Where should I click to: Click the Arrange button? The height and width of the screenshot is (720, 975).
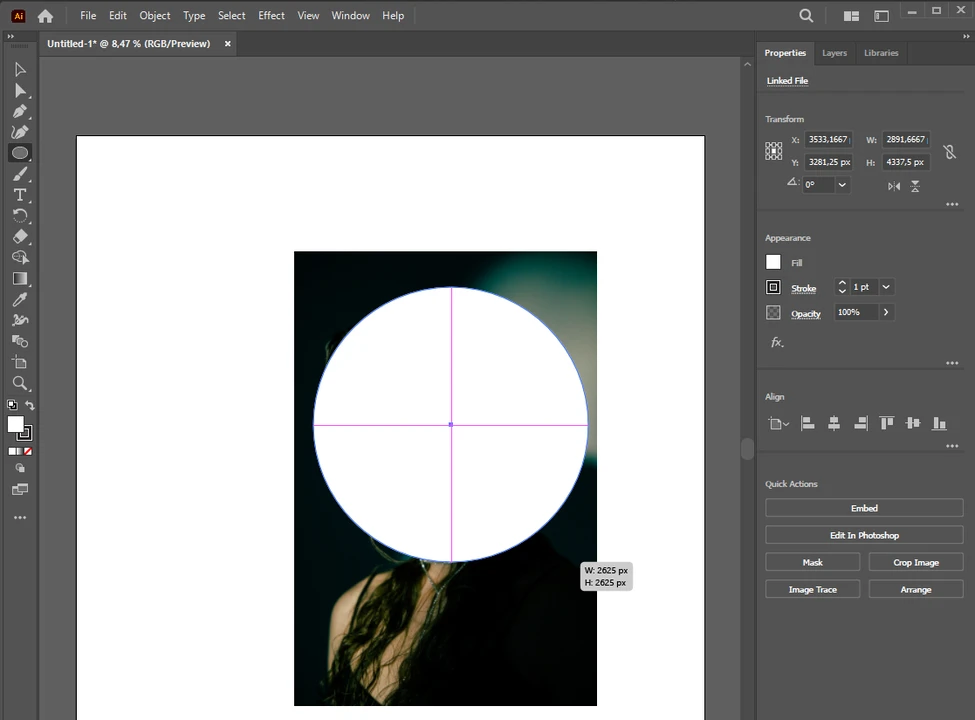[x=916, y=589]
